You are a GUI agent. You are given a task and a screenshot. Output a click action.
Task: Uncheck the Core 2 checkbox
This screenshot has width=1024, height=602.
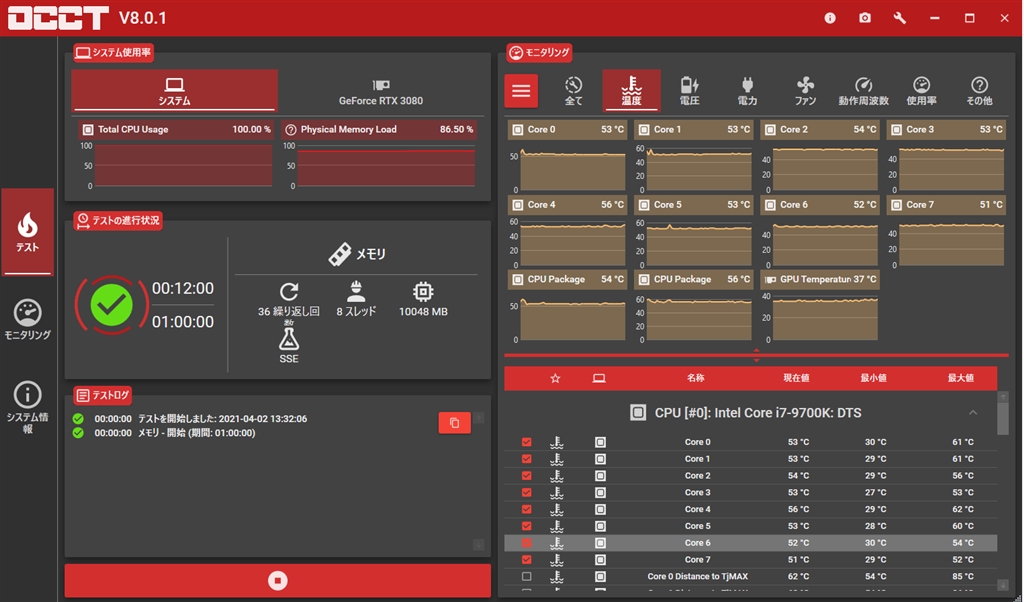pyautogui.click(x=526, y=476)
